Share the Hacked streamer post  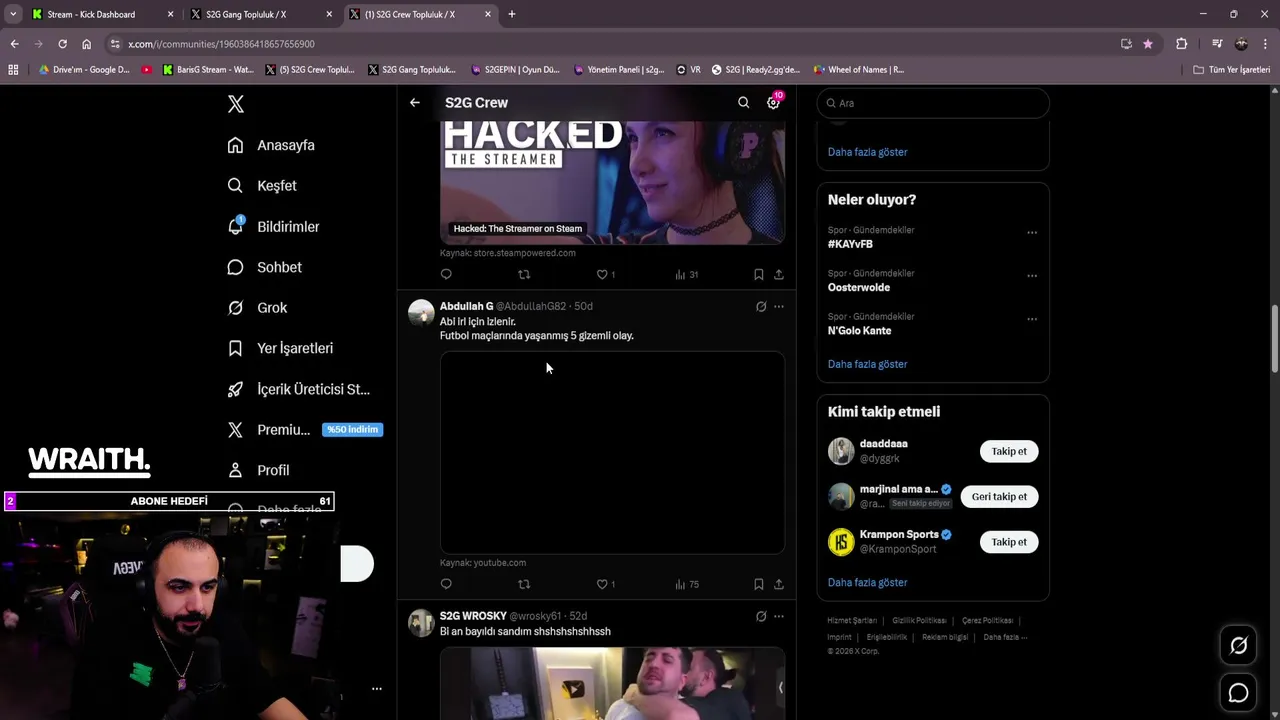779,274
